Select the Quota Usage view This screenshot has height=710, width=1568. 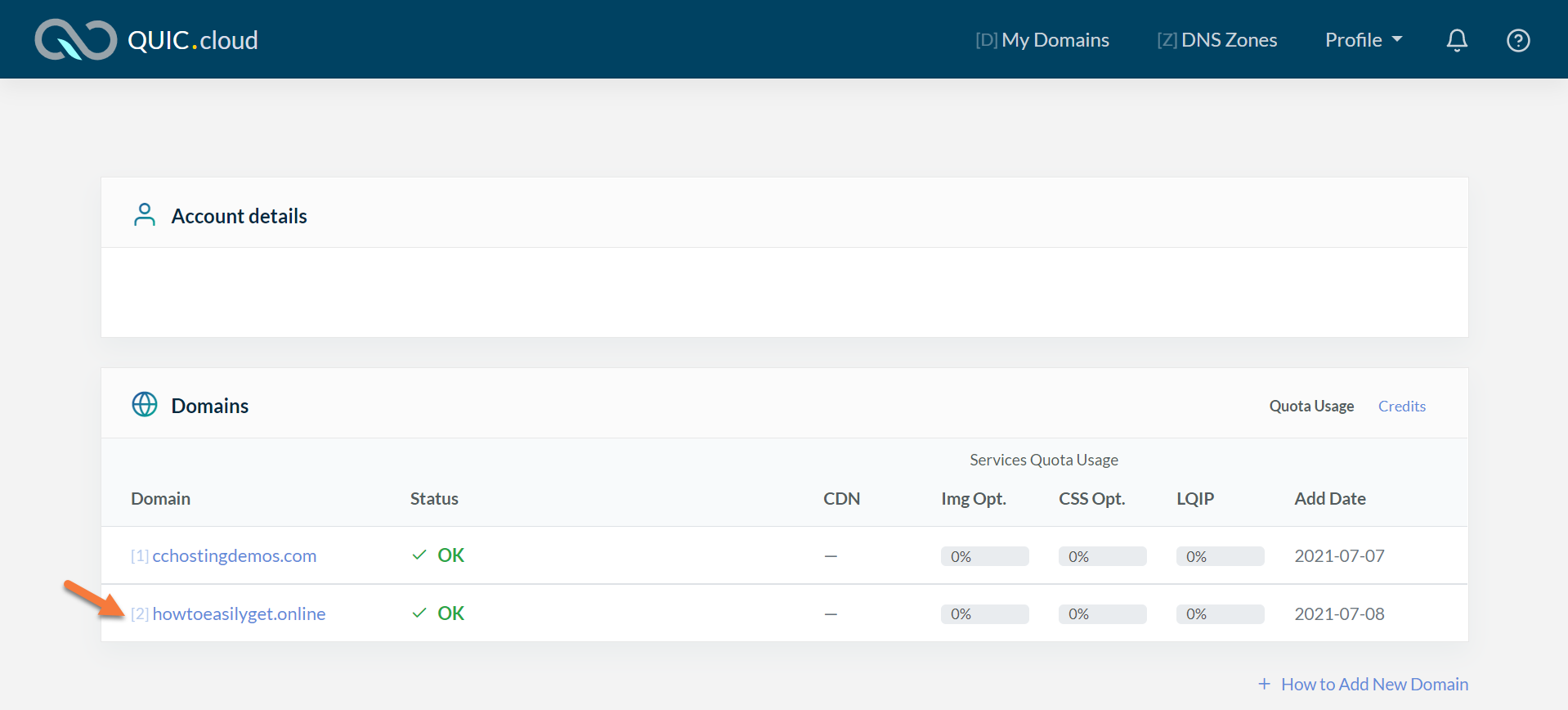pos(1311,407)
